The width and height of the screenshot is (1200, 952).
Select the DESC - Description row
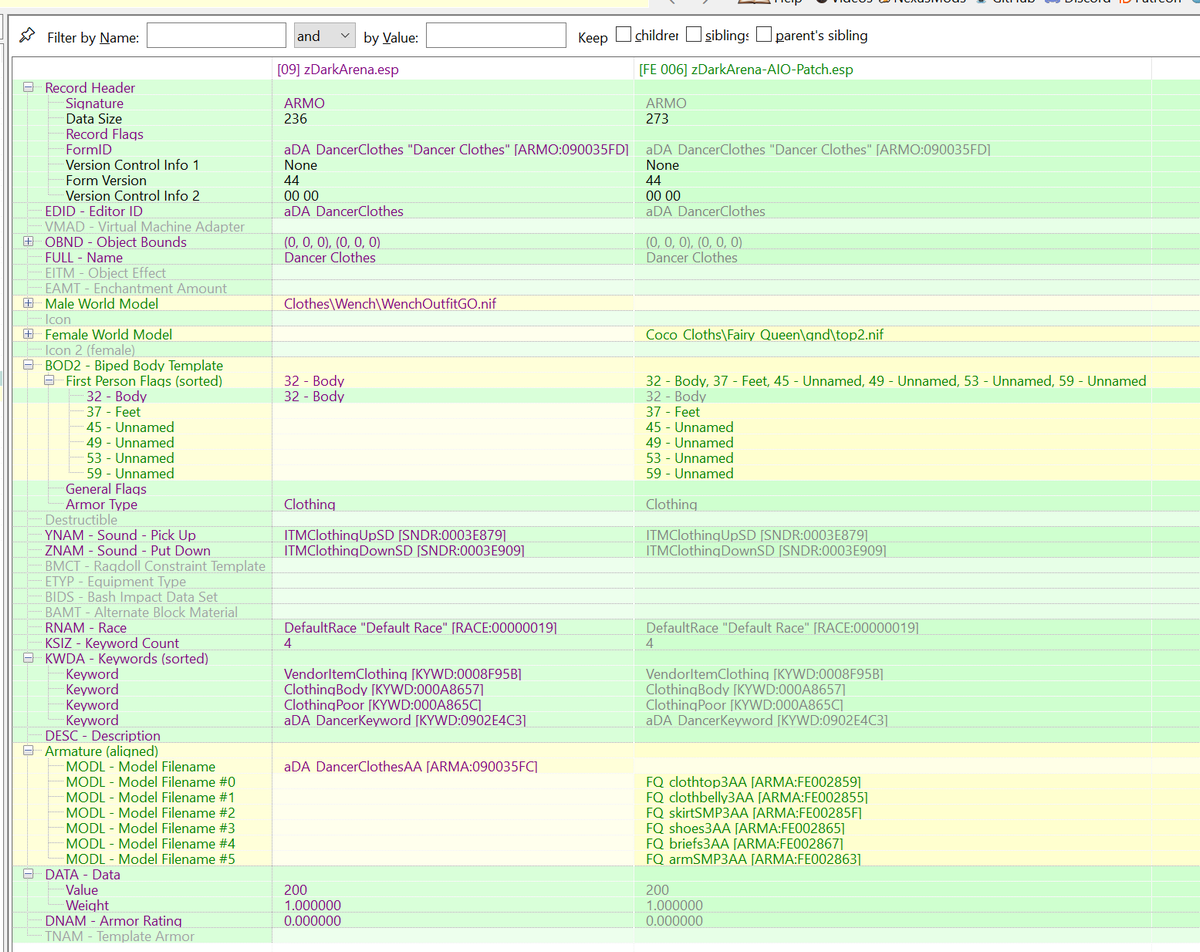[103, 736]
